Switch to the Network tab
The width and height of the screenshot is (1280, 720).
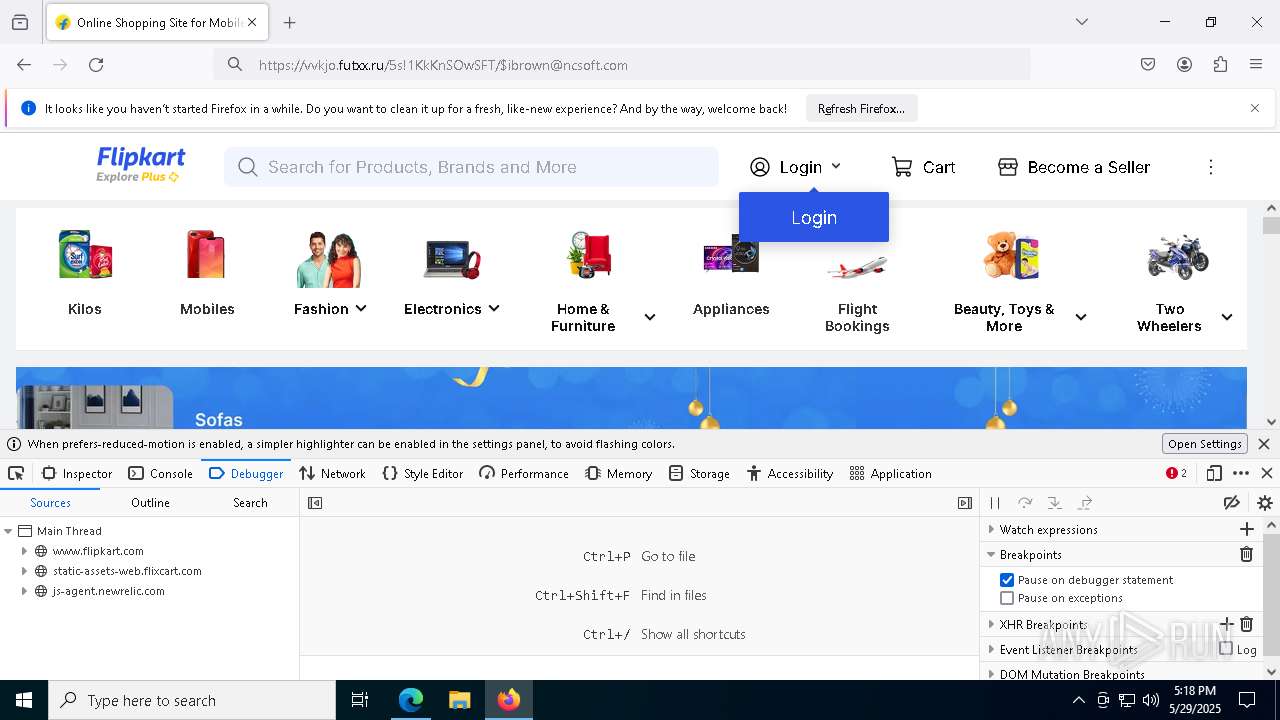point(333,473)
